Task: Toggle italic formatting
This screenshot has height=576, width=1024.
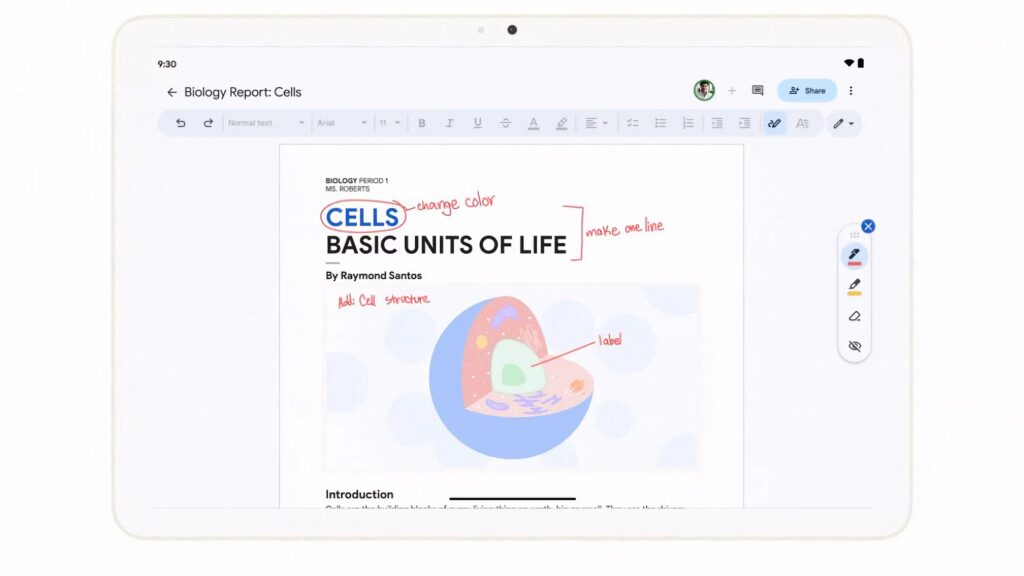Action: 449,123
